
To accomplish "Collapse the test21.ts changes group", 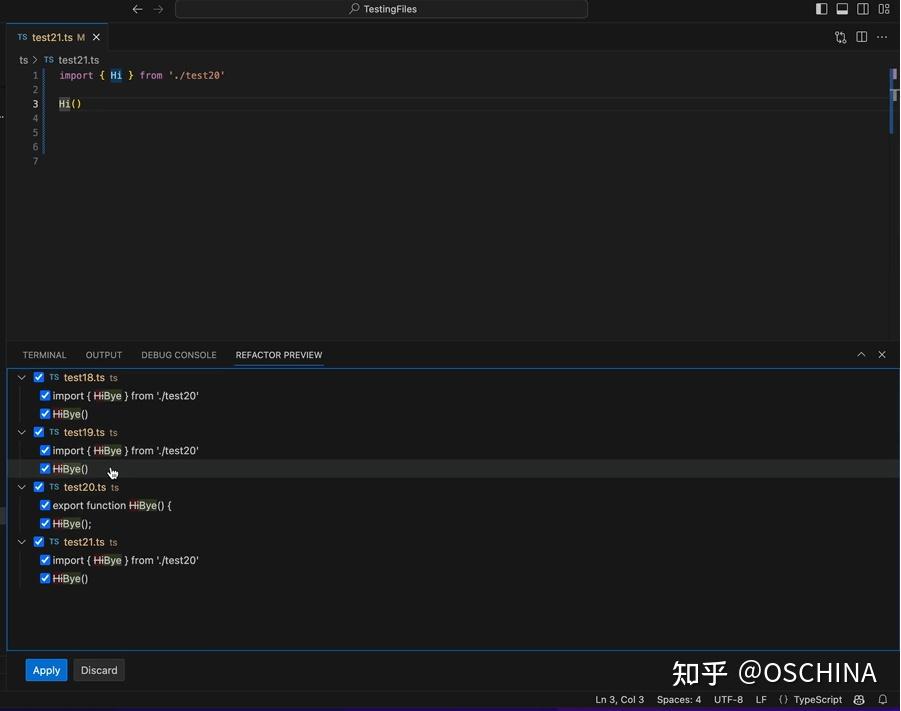I will click(x=21, y=541).
